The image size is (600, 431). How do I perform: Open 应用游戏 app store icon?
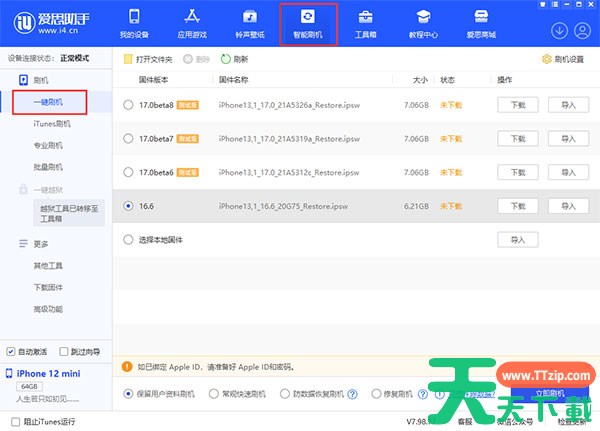(191, 22)
